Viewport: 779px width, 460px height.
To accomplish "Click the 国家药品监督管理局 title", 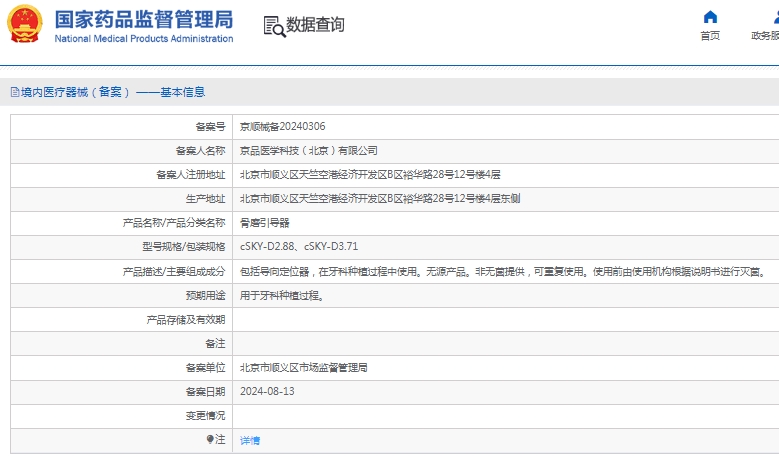I will click(x=144, y=20).
